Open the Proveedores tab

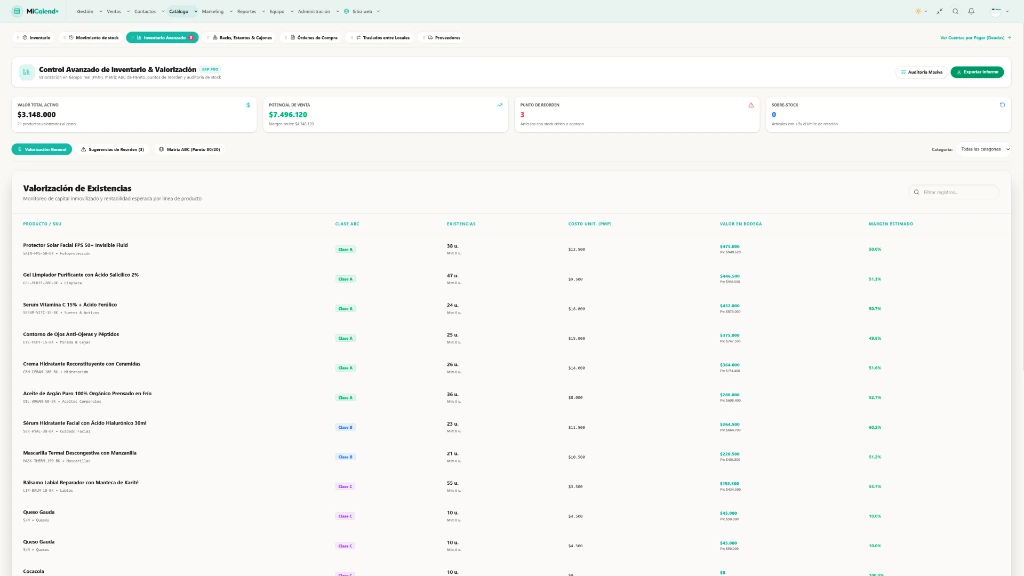point(443,38)
